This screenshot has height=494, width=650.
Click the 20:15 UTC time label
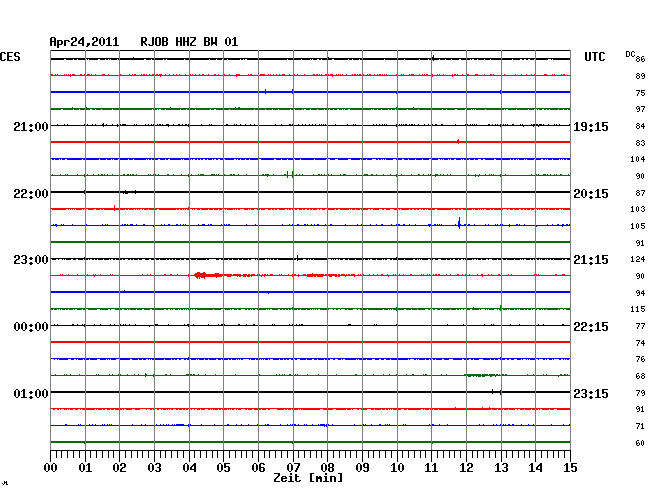(x=591, y=194)
